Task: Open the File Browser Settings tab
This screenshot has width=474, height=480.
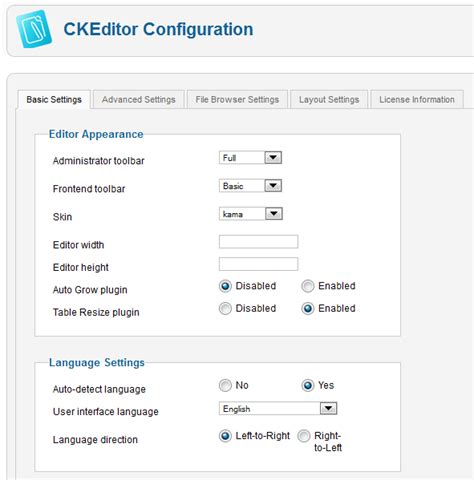Action: click(237, 100)
